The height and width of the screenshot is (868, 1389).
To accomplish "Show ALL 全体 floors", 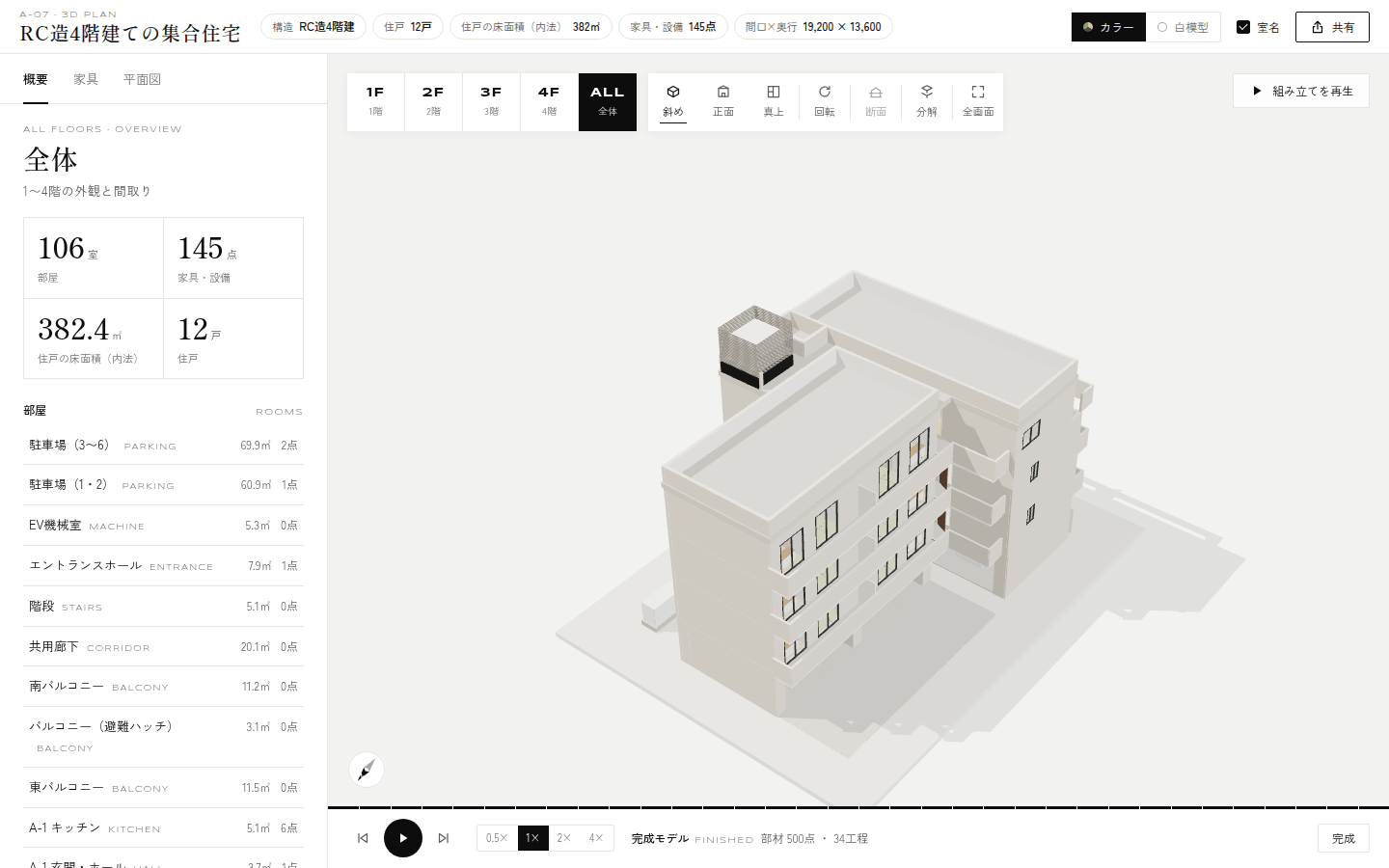I will pyautogui.click(x=608, y=101).
